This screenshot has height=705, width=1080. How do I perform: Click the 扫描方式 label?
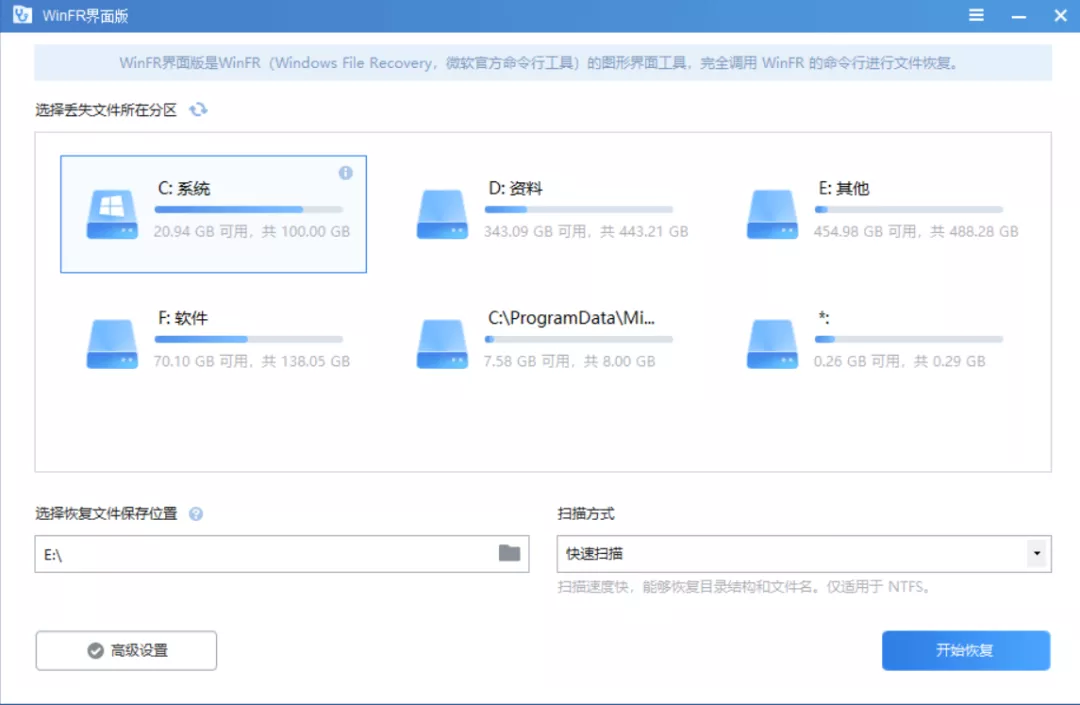pyautogui.click(x=585, y=514)
